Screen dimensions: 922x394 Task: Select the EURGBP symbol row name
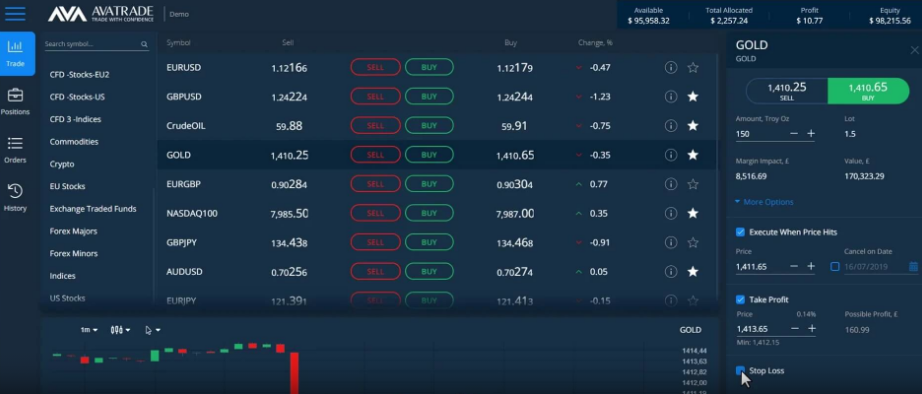pos(183,184)
